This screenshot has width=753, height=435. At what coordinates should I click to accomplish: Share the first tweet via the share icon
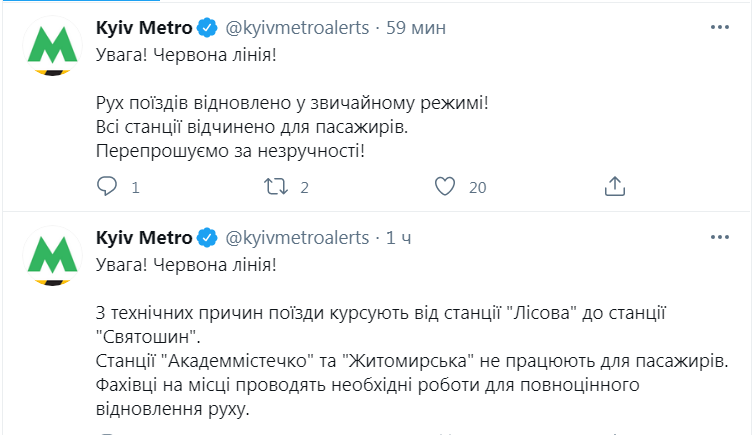click(616, 186)
